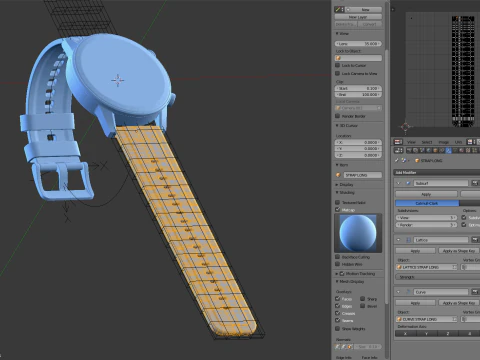
Task: Collapse the 3D Cursor panel
Action: pyautogui.click(x=337, y=125)
